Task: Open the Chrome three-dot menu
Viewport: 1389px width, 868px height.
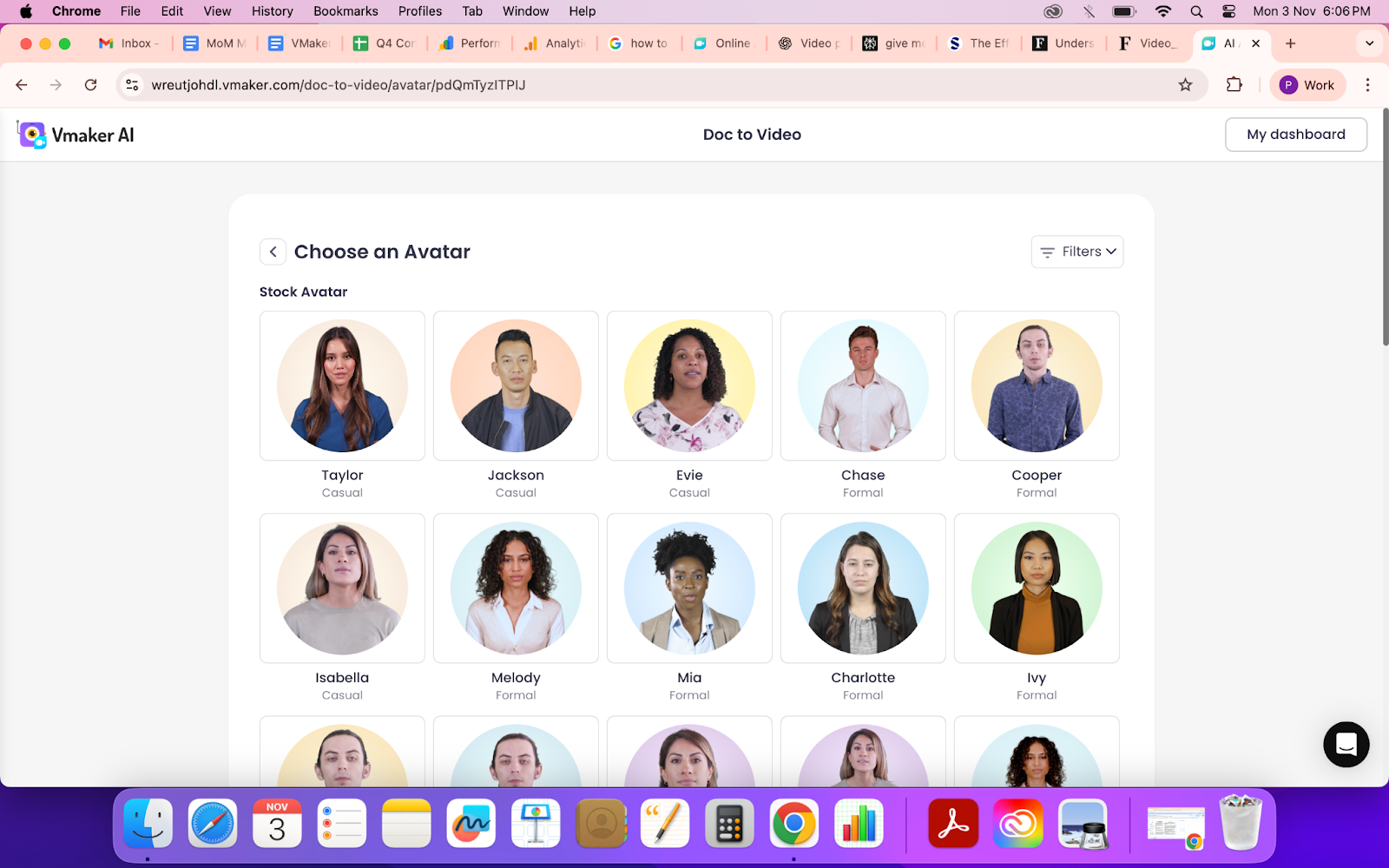Action: point(1367,85)
